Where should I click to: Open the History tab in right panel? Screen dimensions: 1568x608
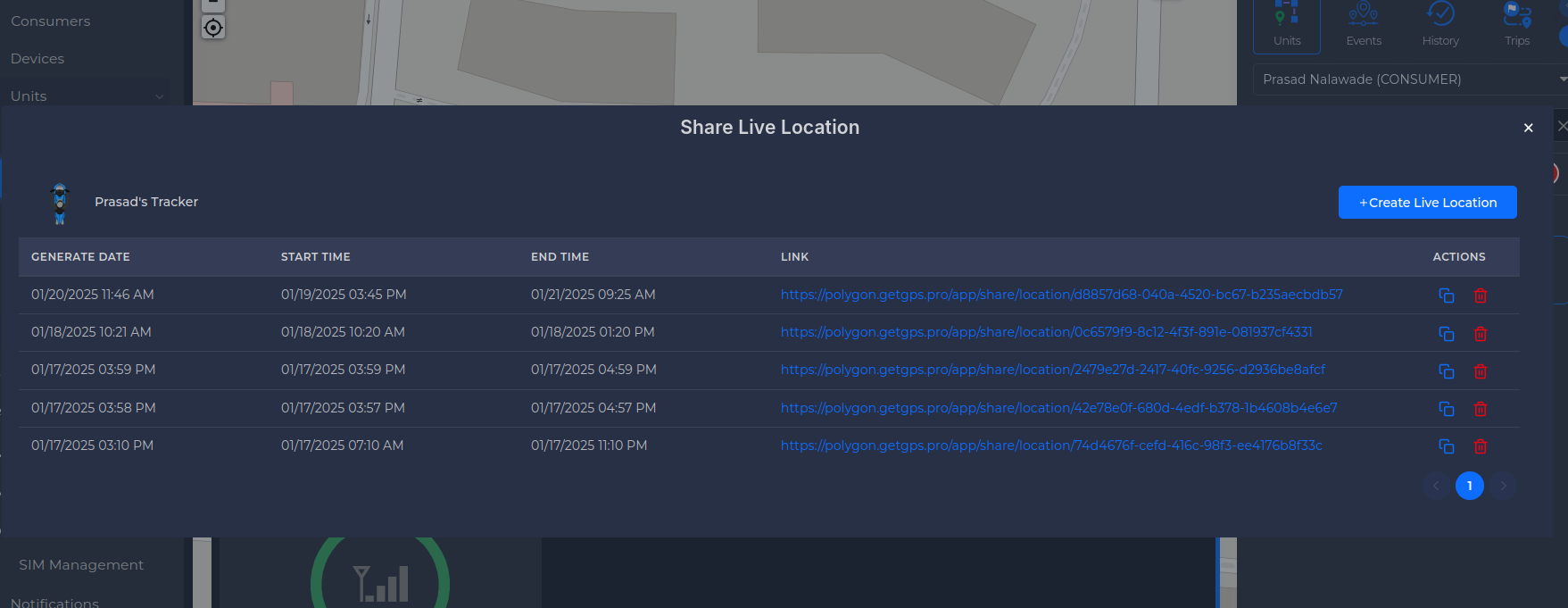tap(1440, 24)
